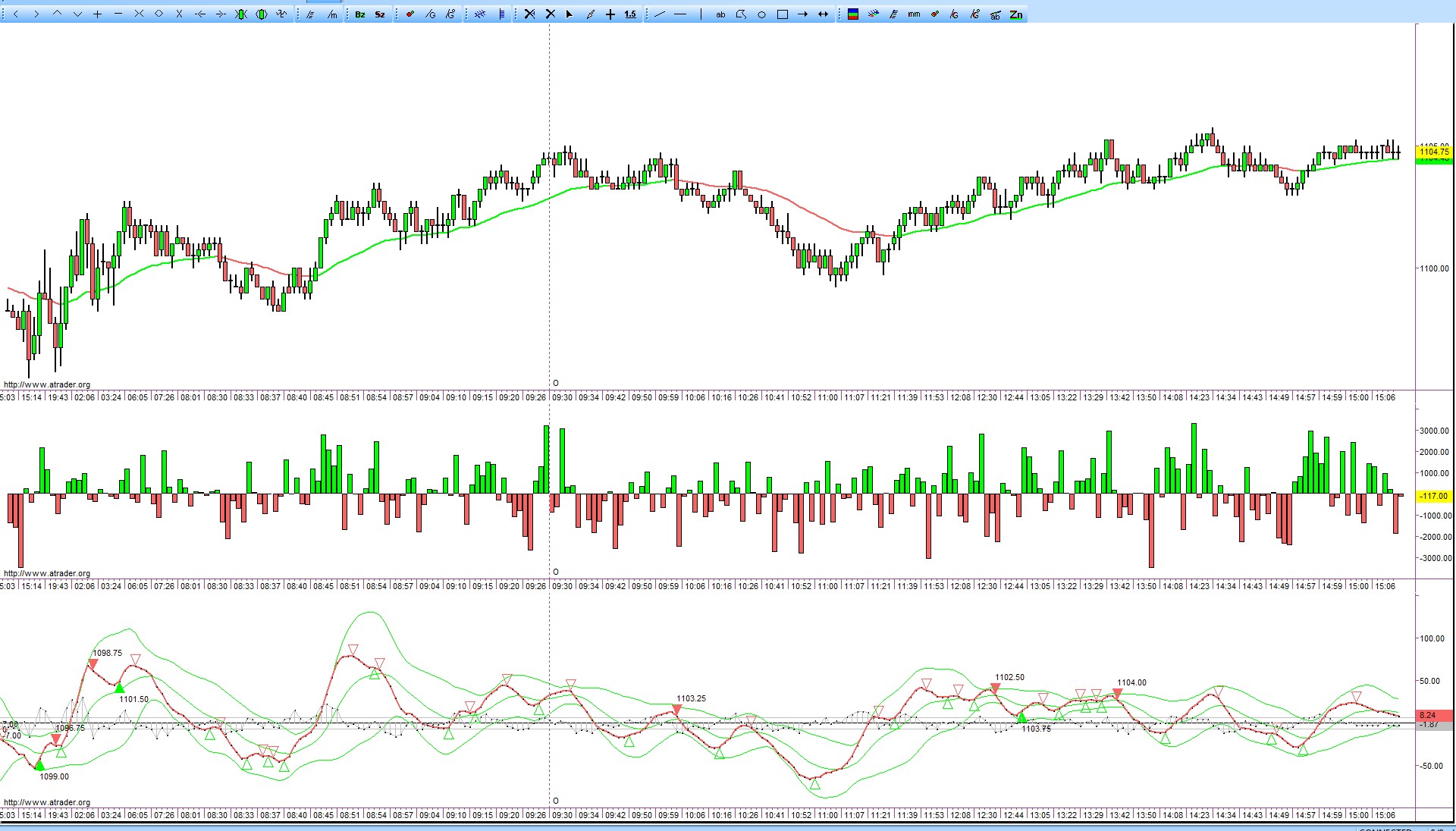Click the red Sz toolbar button
Image resolution: width=1456 pixels, height=831 pixels.
(x=380, y=14)
